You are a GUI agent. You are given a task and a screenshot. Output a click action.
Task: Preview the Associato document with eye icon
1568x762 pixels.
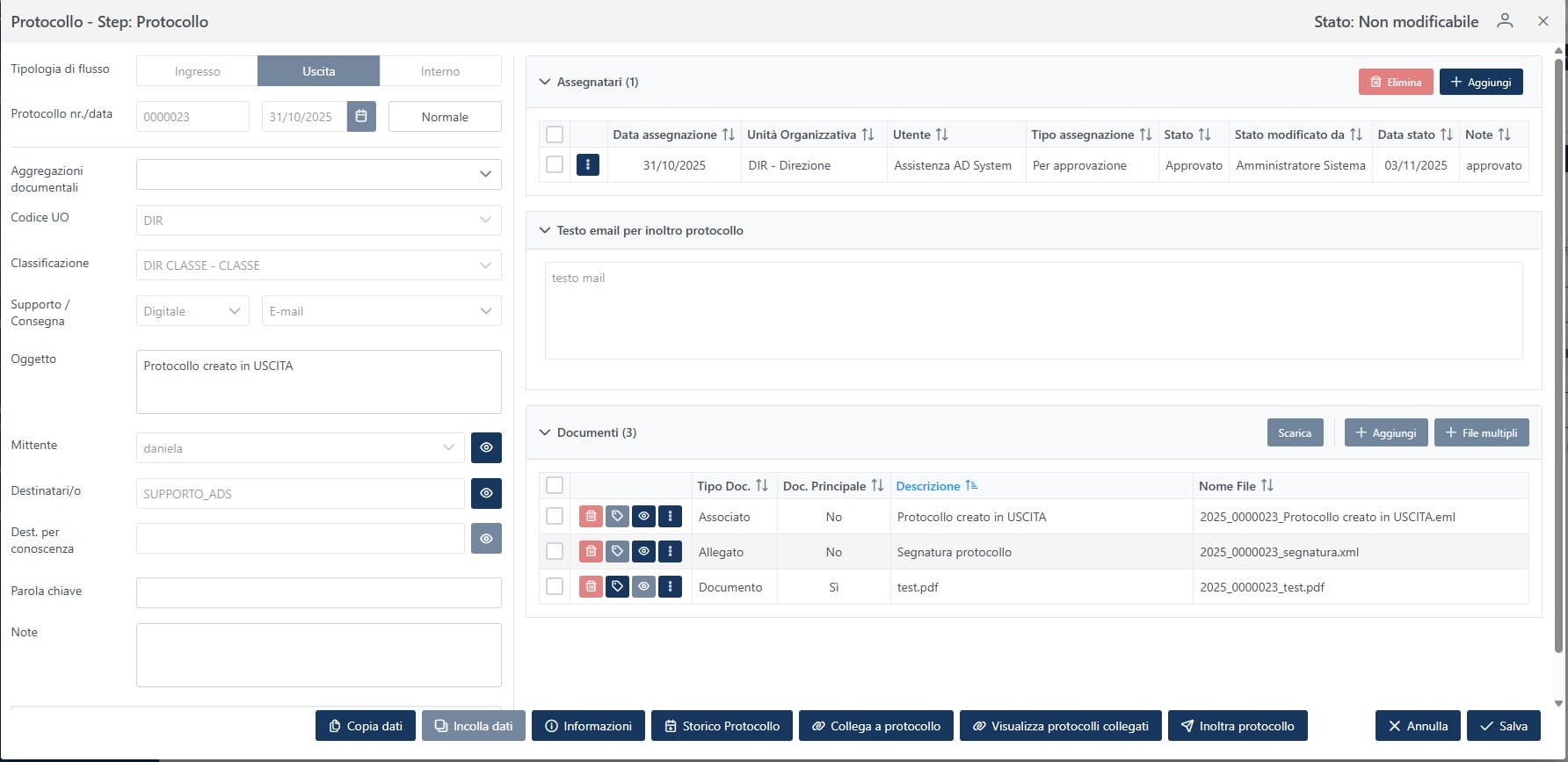pos(644,517)
